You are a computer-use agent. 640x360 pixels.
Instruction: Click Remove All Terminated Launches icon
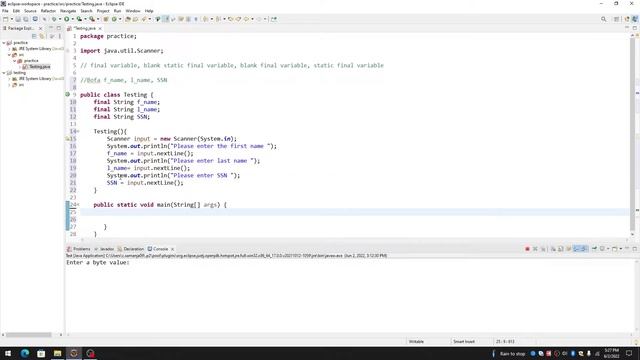tap(543, 249)
